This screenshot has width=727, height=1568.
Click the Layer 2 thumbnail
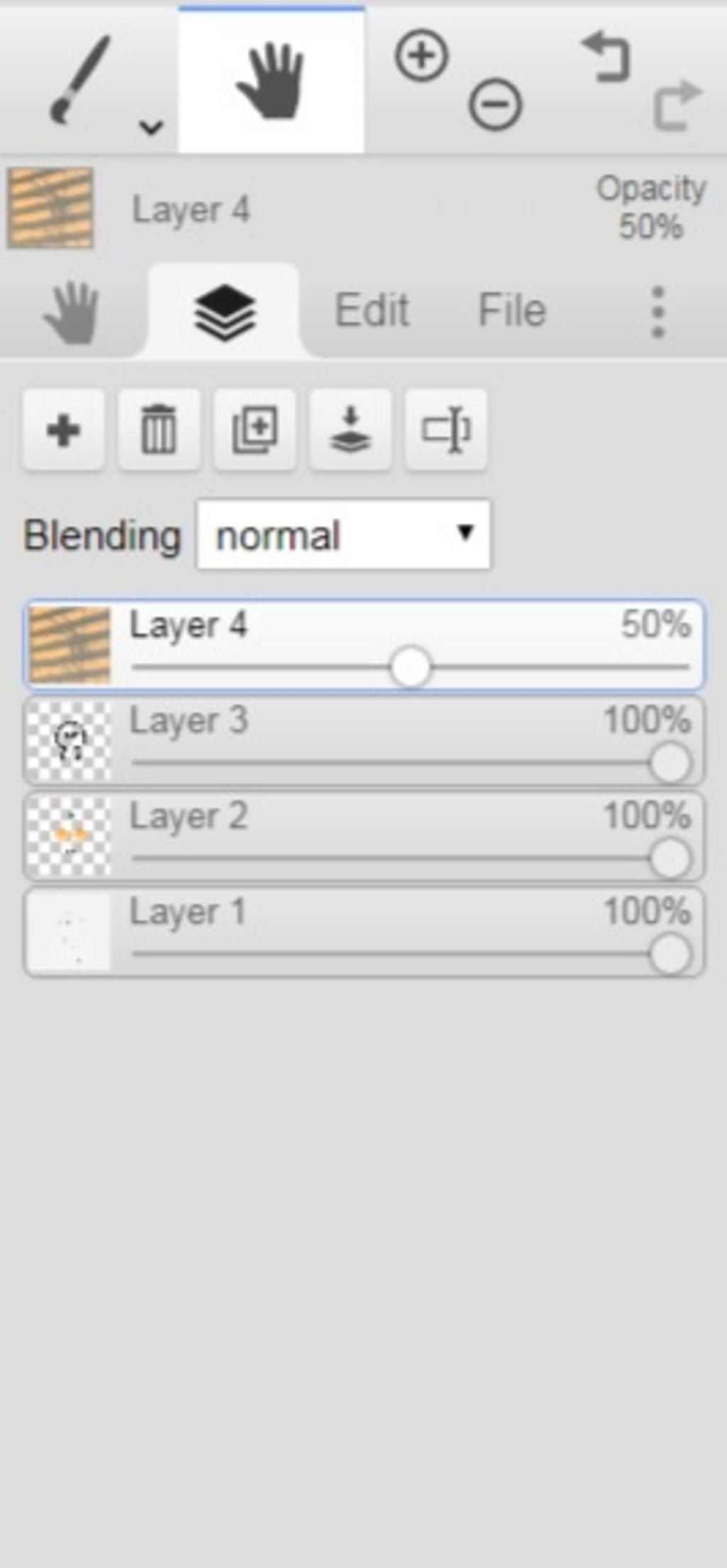69,837
